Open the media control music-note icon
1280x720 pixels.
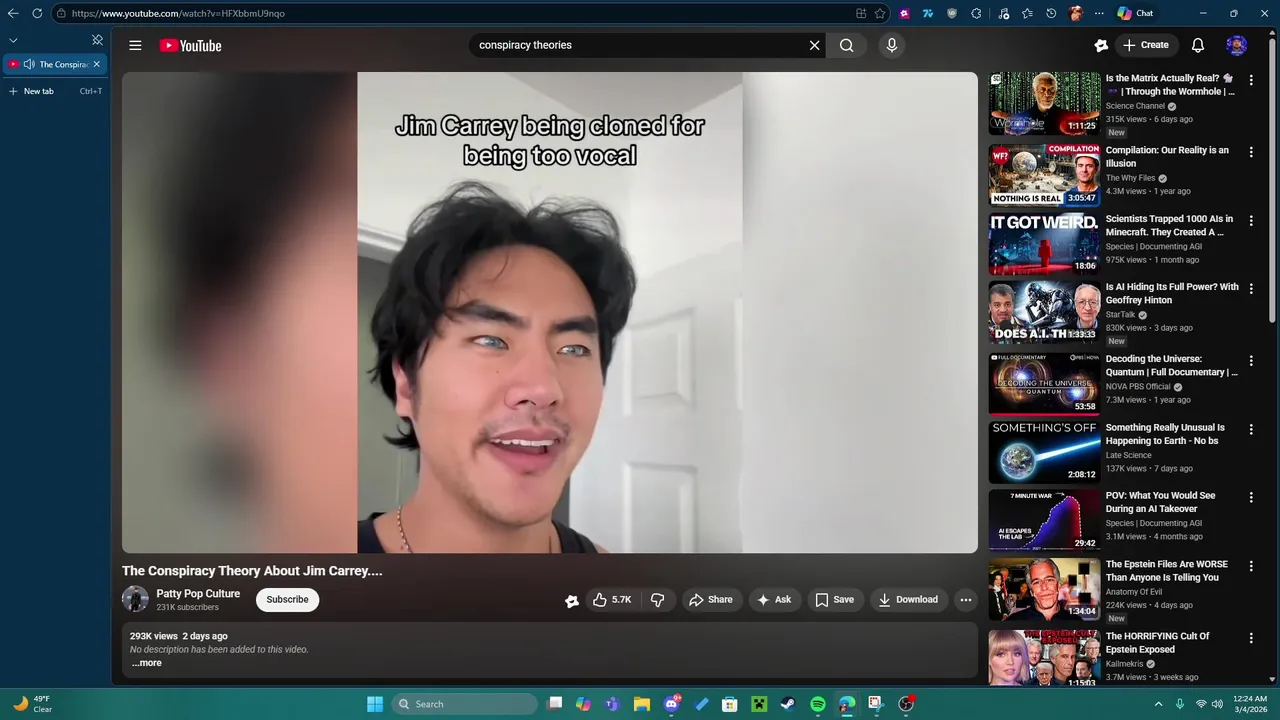[1003, 13]
